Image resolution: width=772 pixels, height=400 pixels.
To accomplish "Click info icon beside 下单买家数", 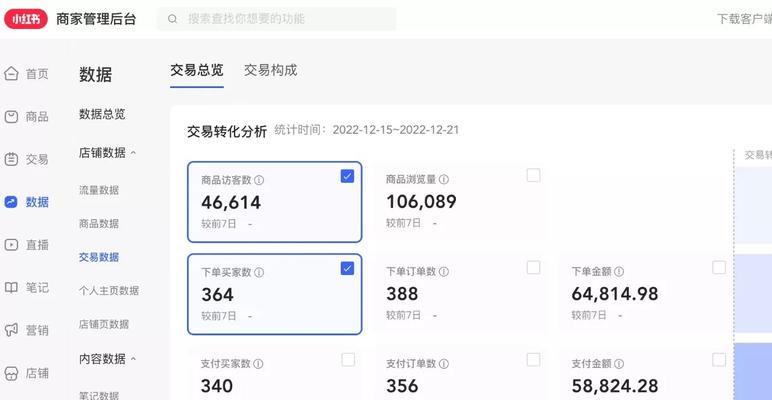I will pyautogui.click(x=259, y=272).
